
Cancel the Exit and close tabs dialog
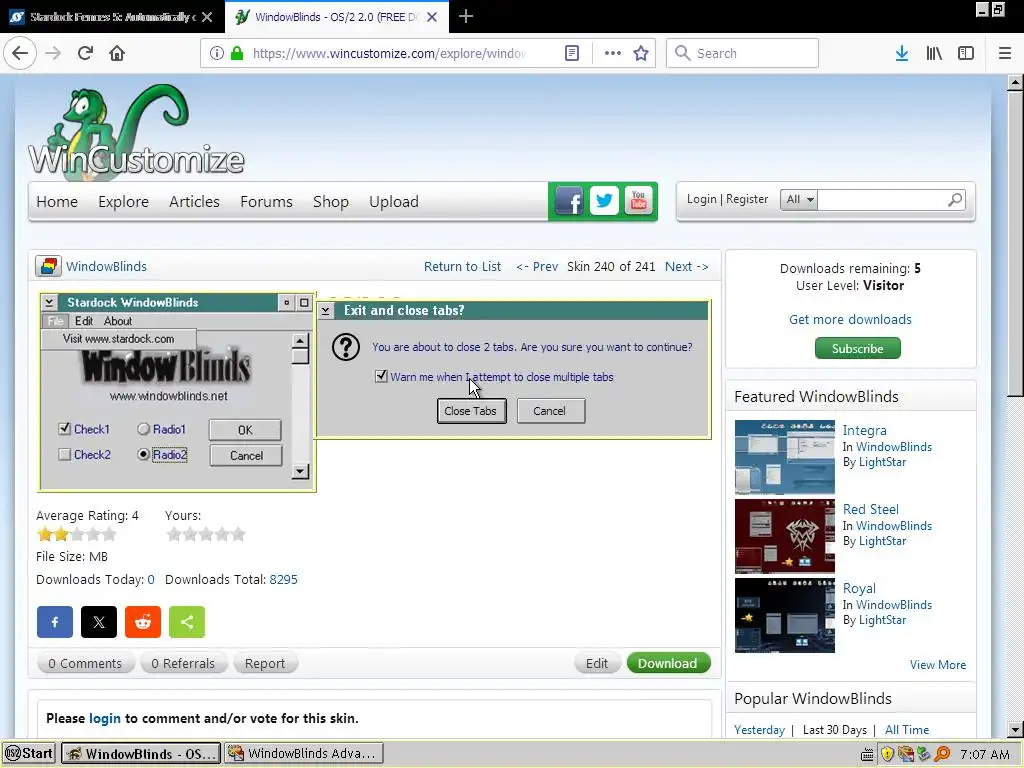point(550,411)
